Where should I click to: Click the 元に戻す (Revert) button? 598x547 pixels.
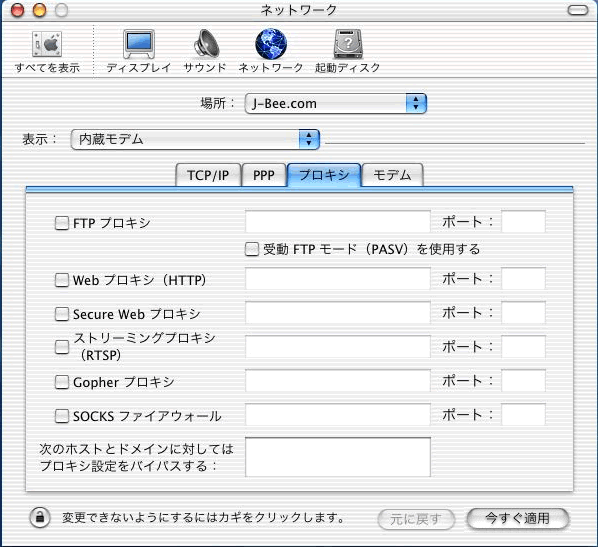(x=416, y=519)
